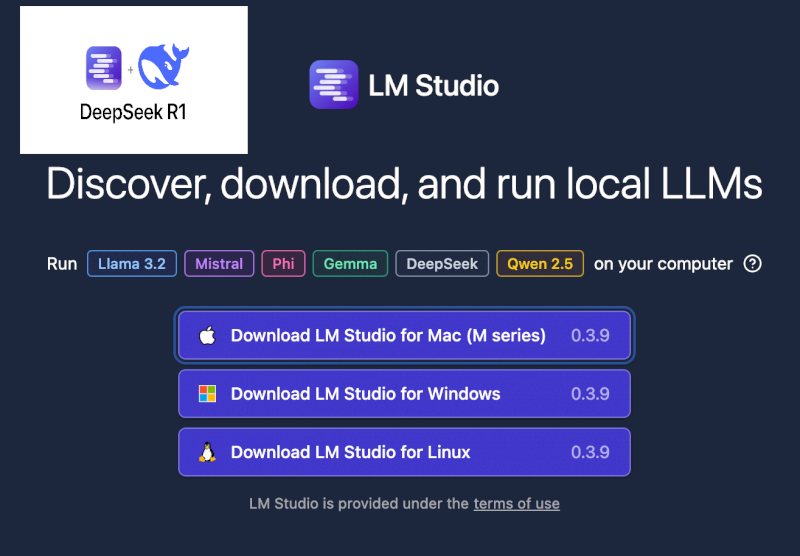This screenshot has width=800, height=556.
Task: Click the small LM Studio icon in the DeepSeek R1 banner
Action: [x=104, y=68]
